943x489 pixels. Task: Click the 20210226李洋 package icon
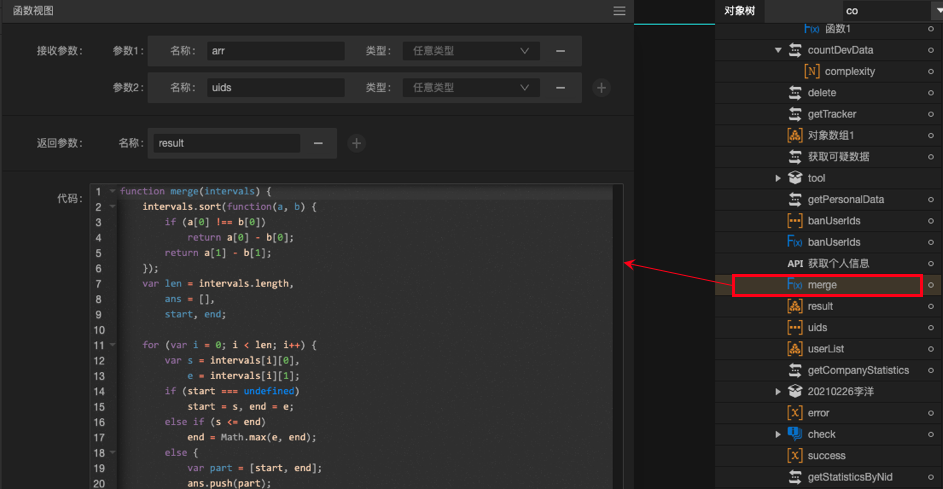coord(795,392)
